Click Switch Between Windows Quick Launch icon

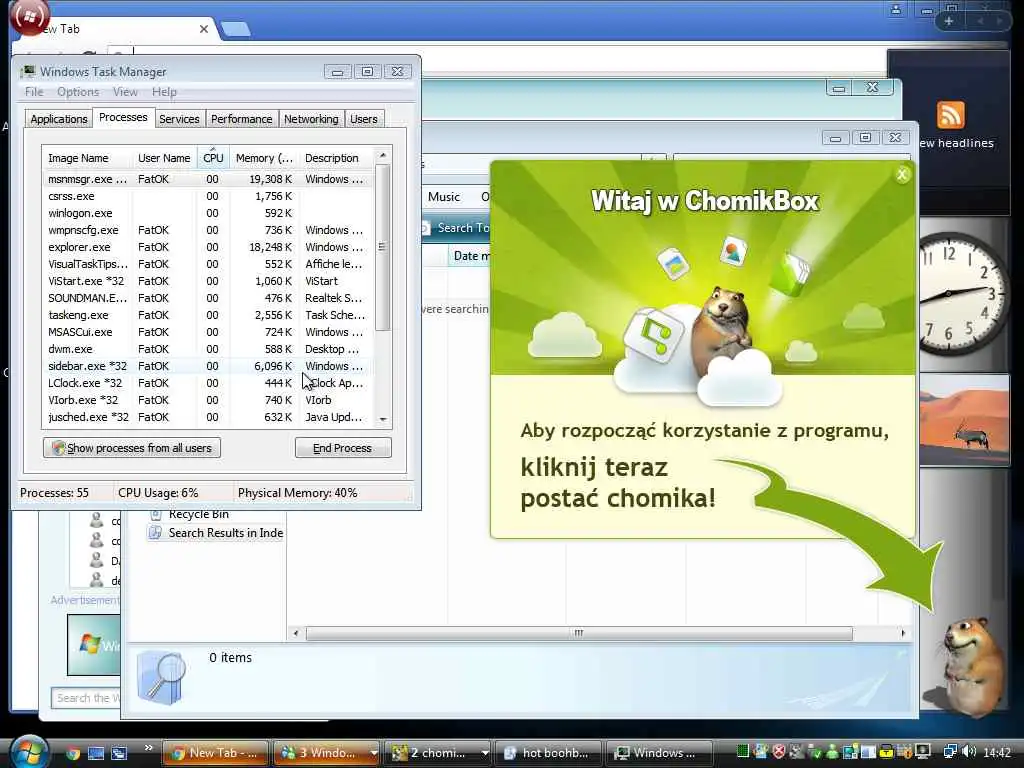tap(119, 753)
